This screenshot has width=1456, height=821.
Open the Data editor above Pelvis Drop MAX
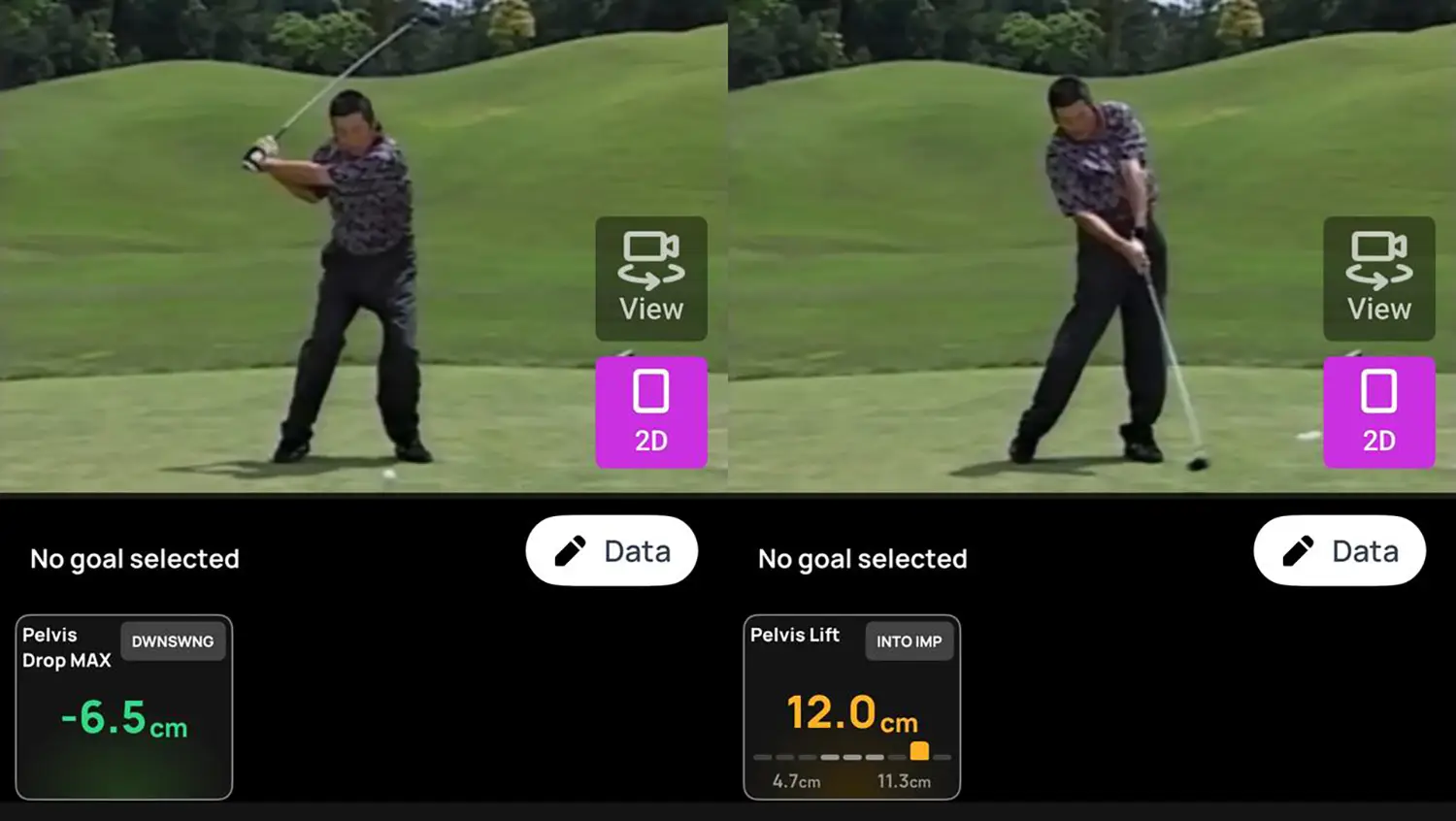tap(612, 550)
